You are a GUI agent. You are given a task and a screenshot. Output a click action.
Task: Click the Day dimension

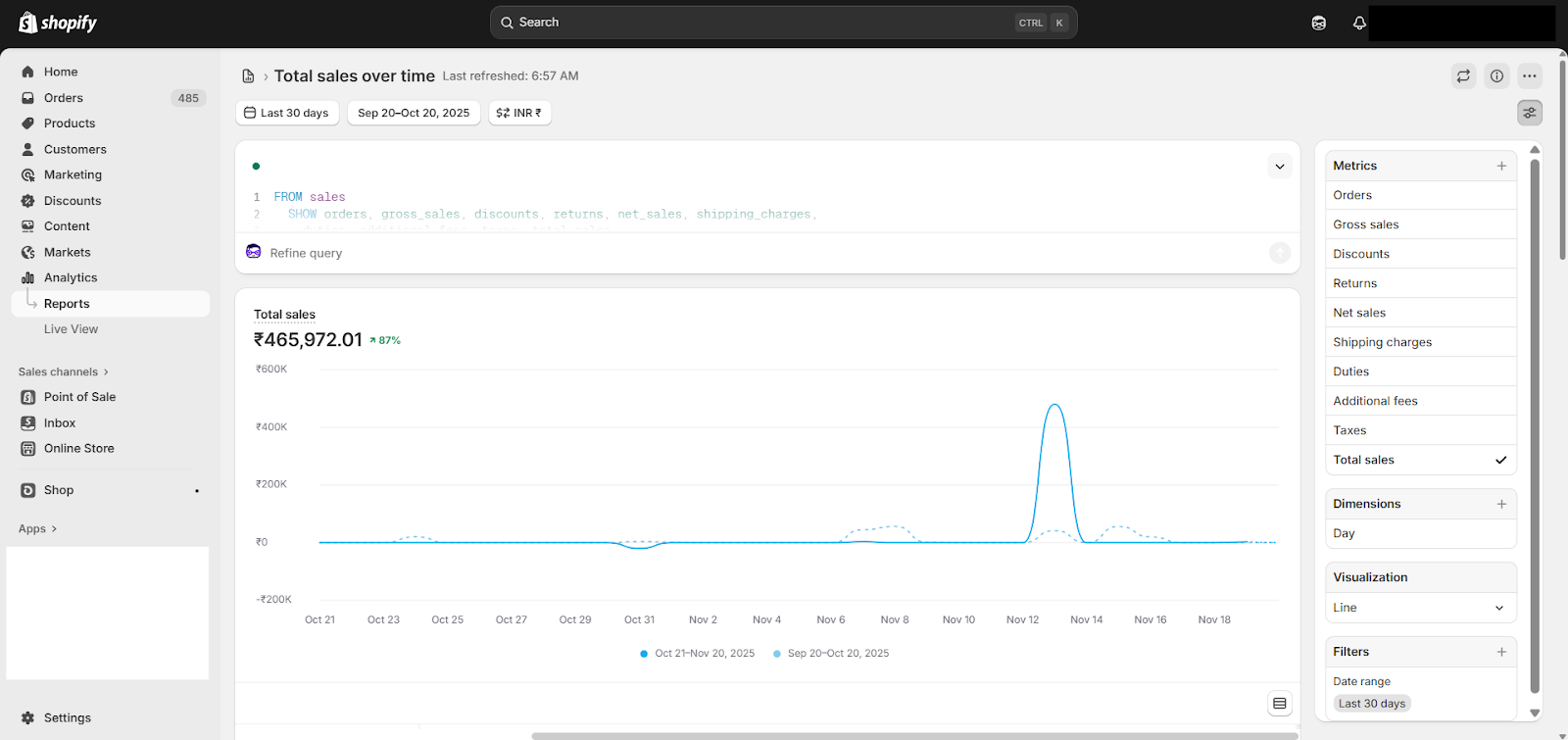tap(1421, 533)
